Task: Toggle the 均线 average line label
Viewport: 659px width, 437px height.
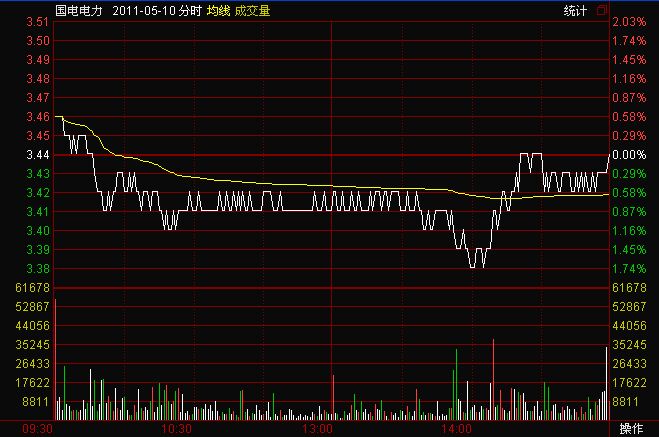Action: click(x=218, y=9)
